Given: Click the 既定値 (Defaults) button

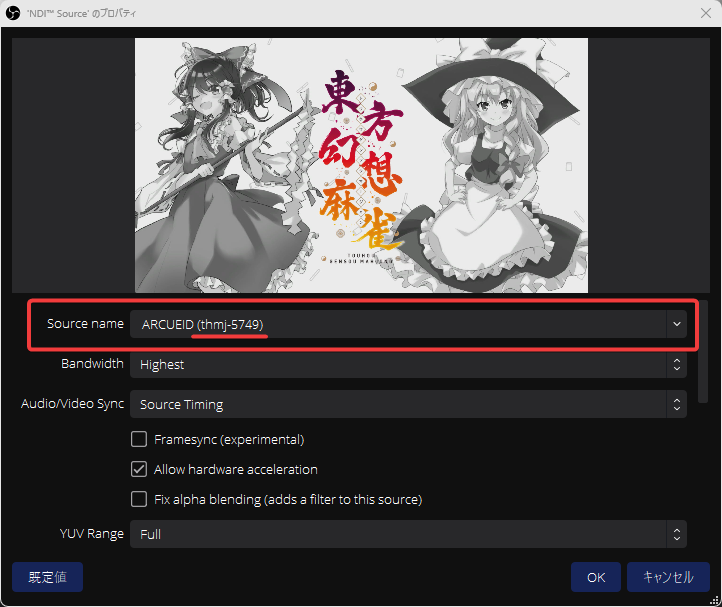Looking at the screenshot, I should 47,577.
